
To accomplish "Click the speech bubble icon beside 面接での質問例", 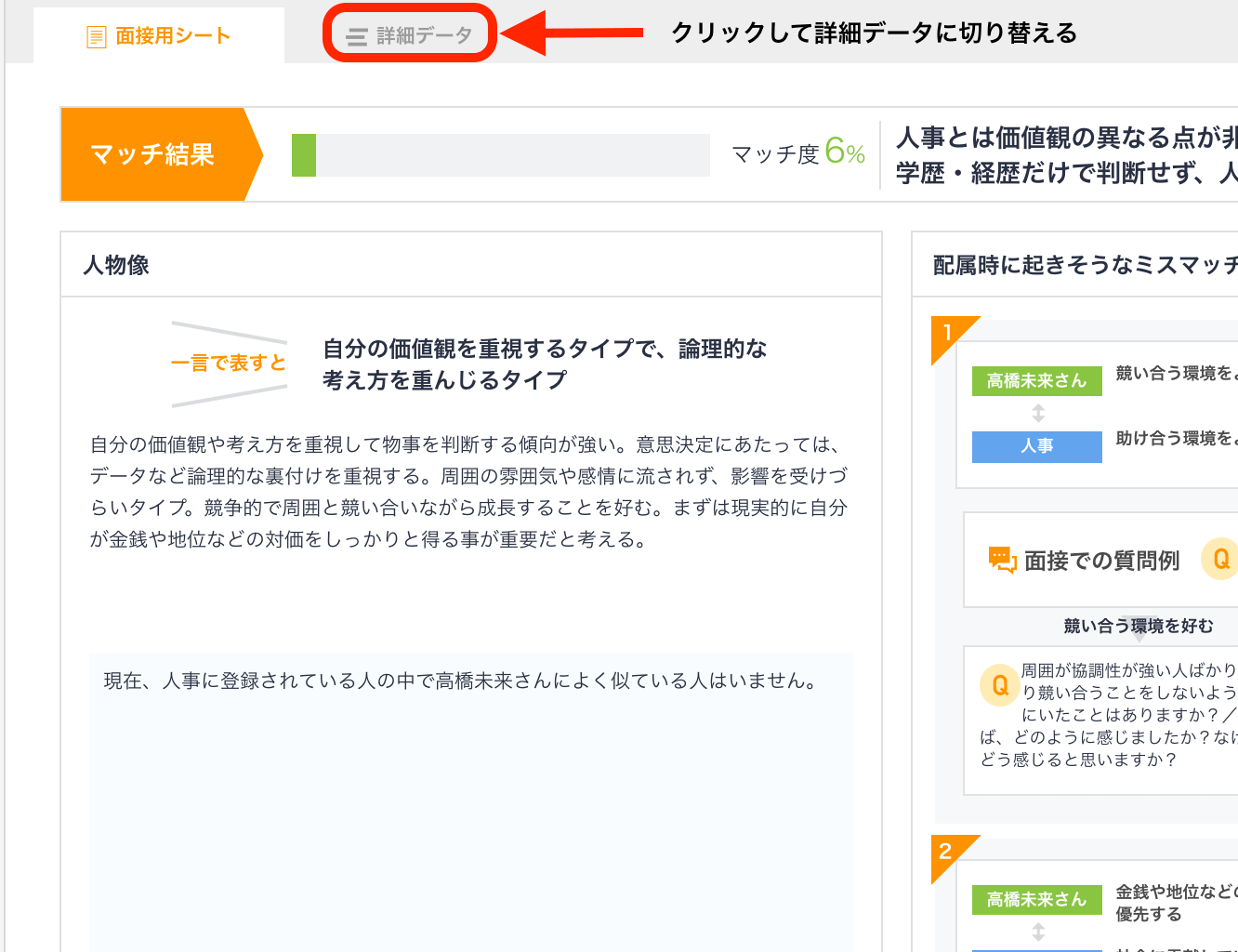I will 1002,560.
